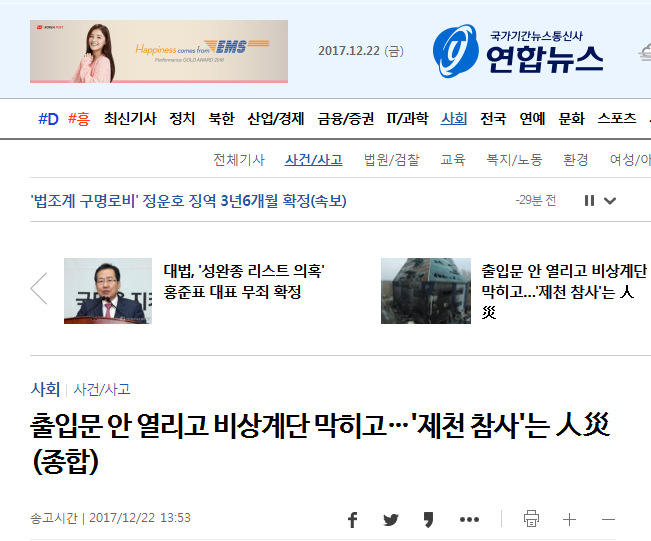651x541 pixels.
Task: Decrease article font size with minus
Action: 608,519
